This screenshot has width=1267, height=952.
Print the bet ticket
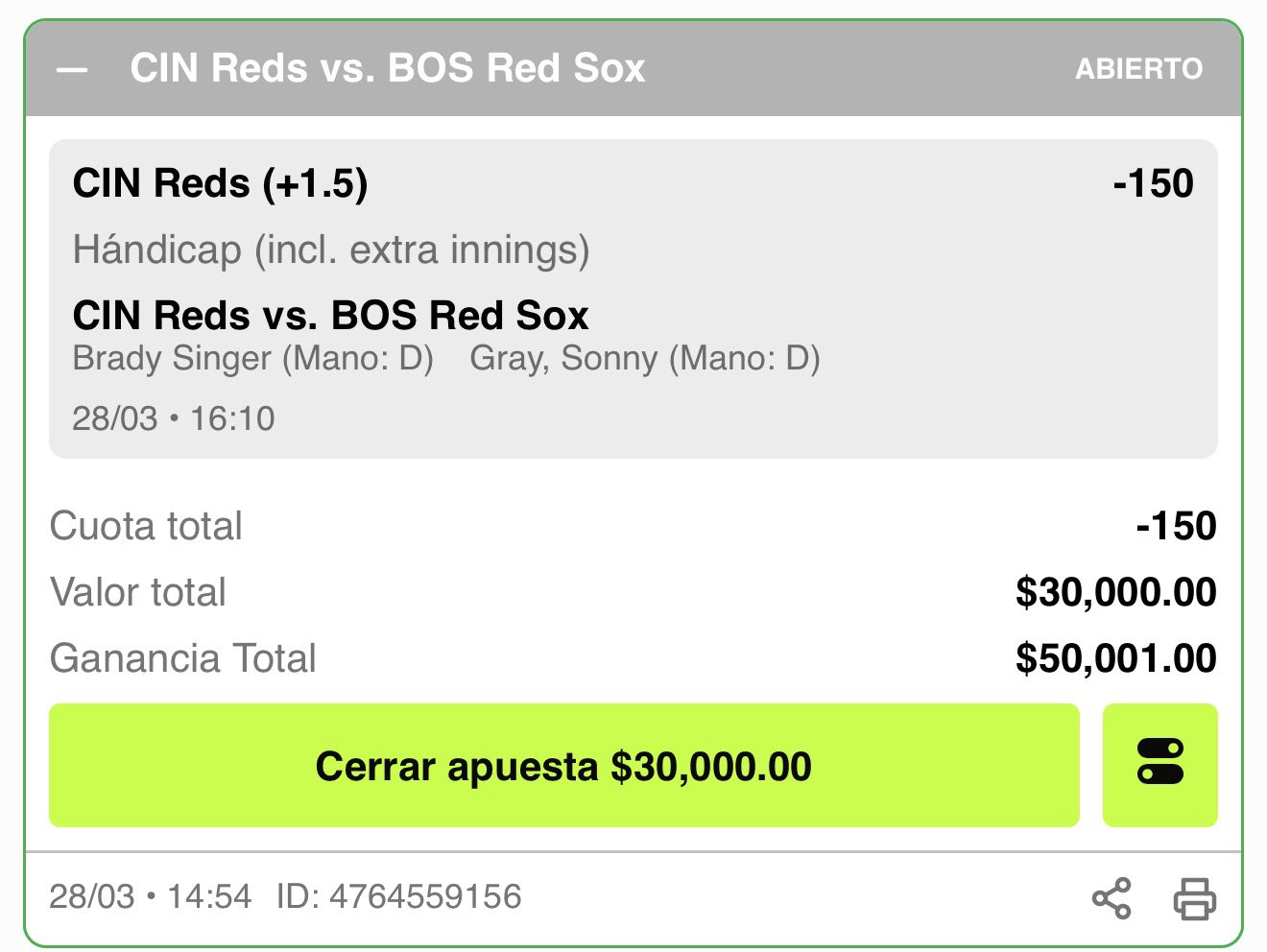coord(1194,899)
